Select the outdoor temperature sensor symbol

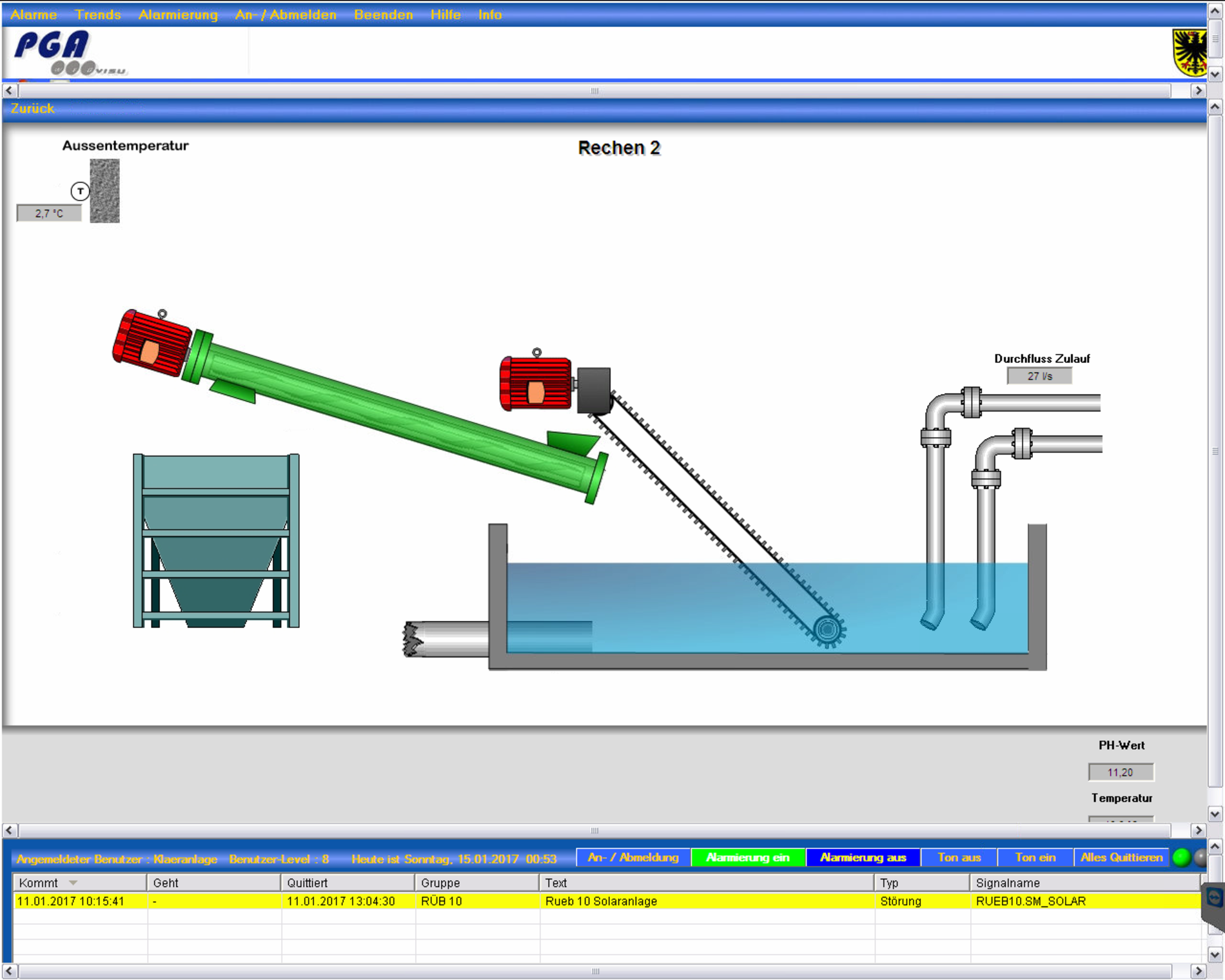pos(80,191)
